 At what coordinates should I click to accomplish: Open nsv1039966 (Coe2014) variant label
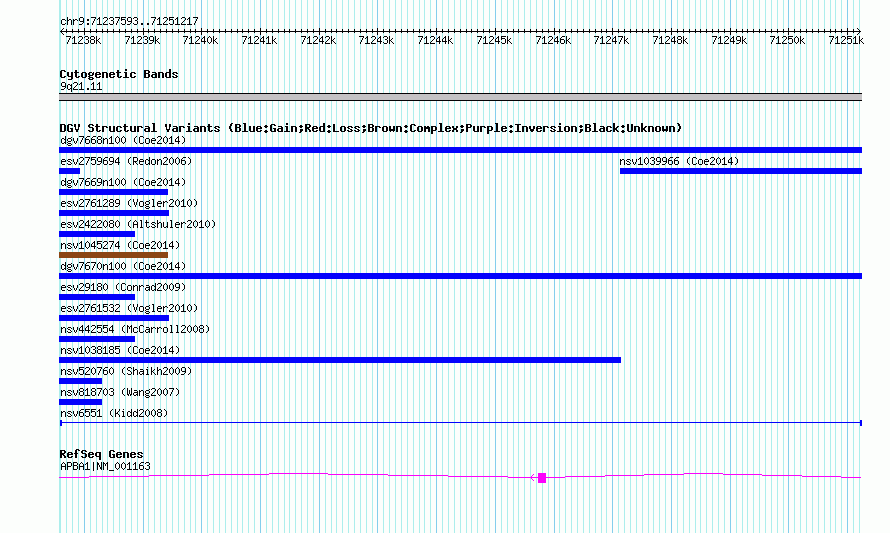point(679,161)
